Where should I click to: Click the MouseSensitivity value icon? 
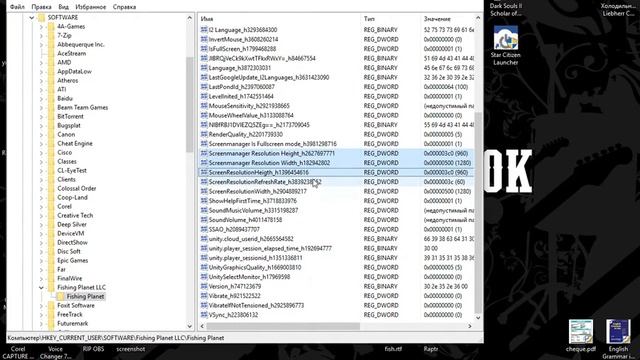tap(204, 106)
